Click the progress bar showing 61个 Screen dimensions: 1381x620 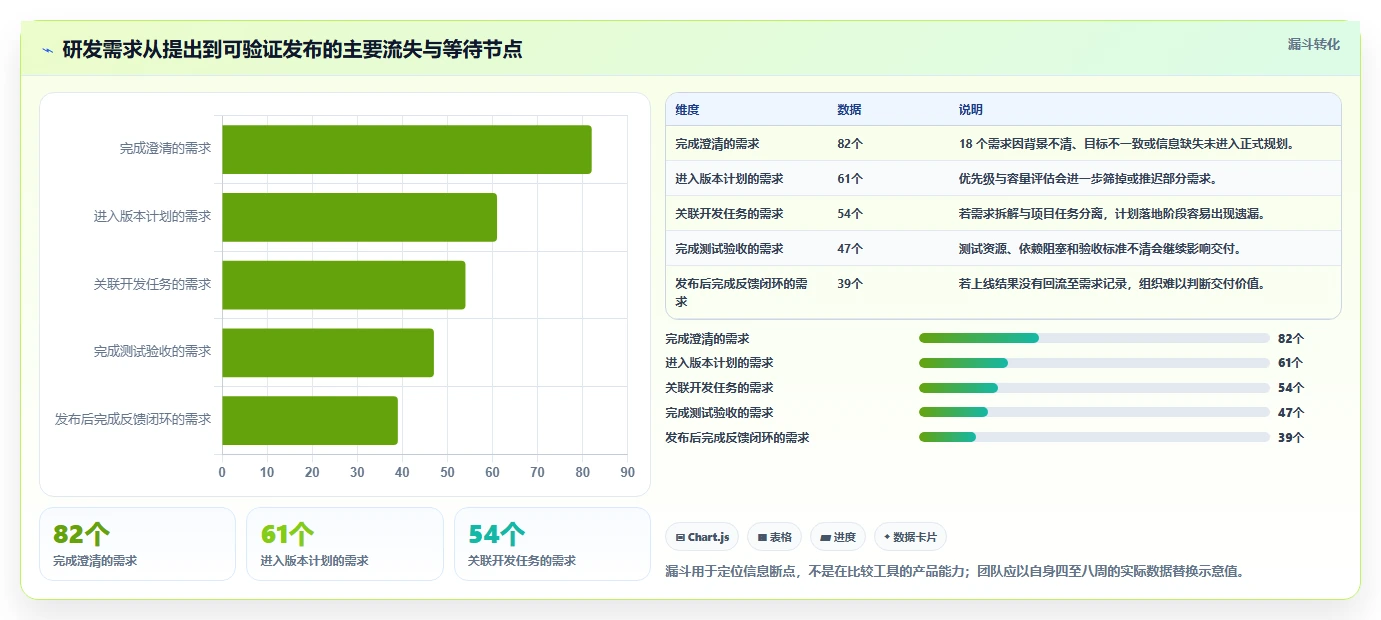click(x=1094, y=363)
